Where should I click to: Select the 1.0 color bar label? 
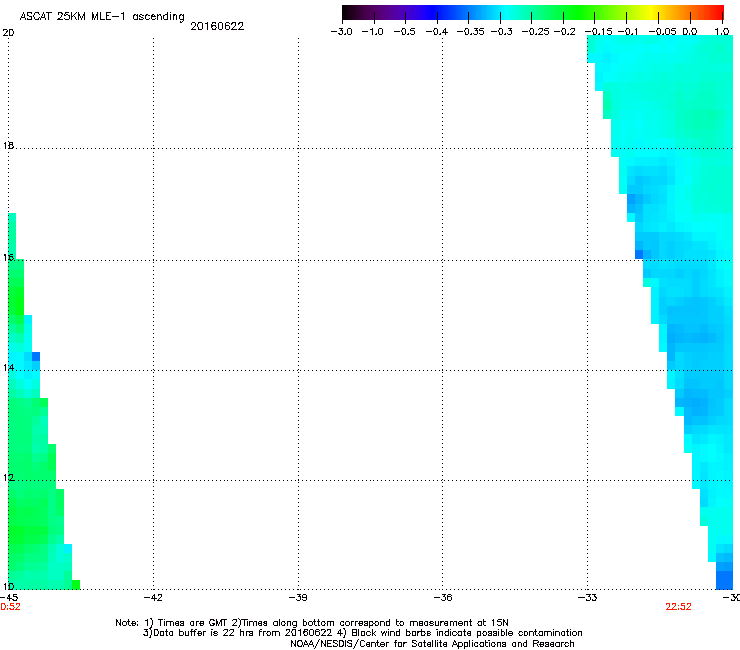[x=722, y=32]
